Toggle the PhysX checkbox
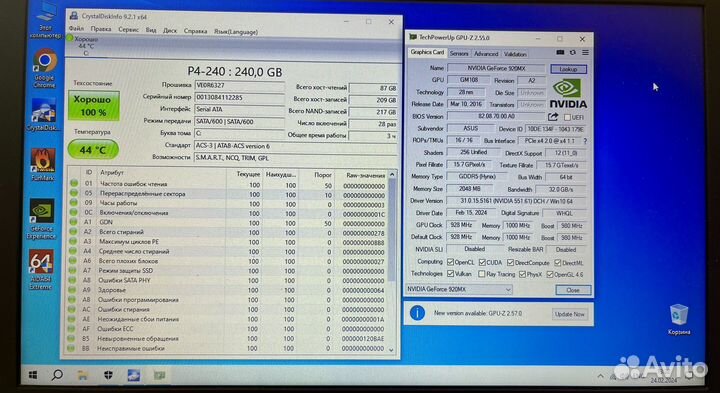The width and height of the screenshot is (720, 393). 522,274
